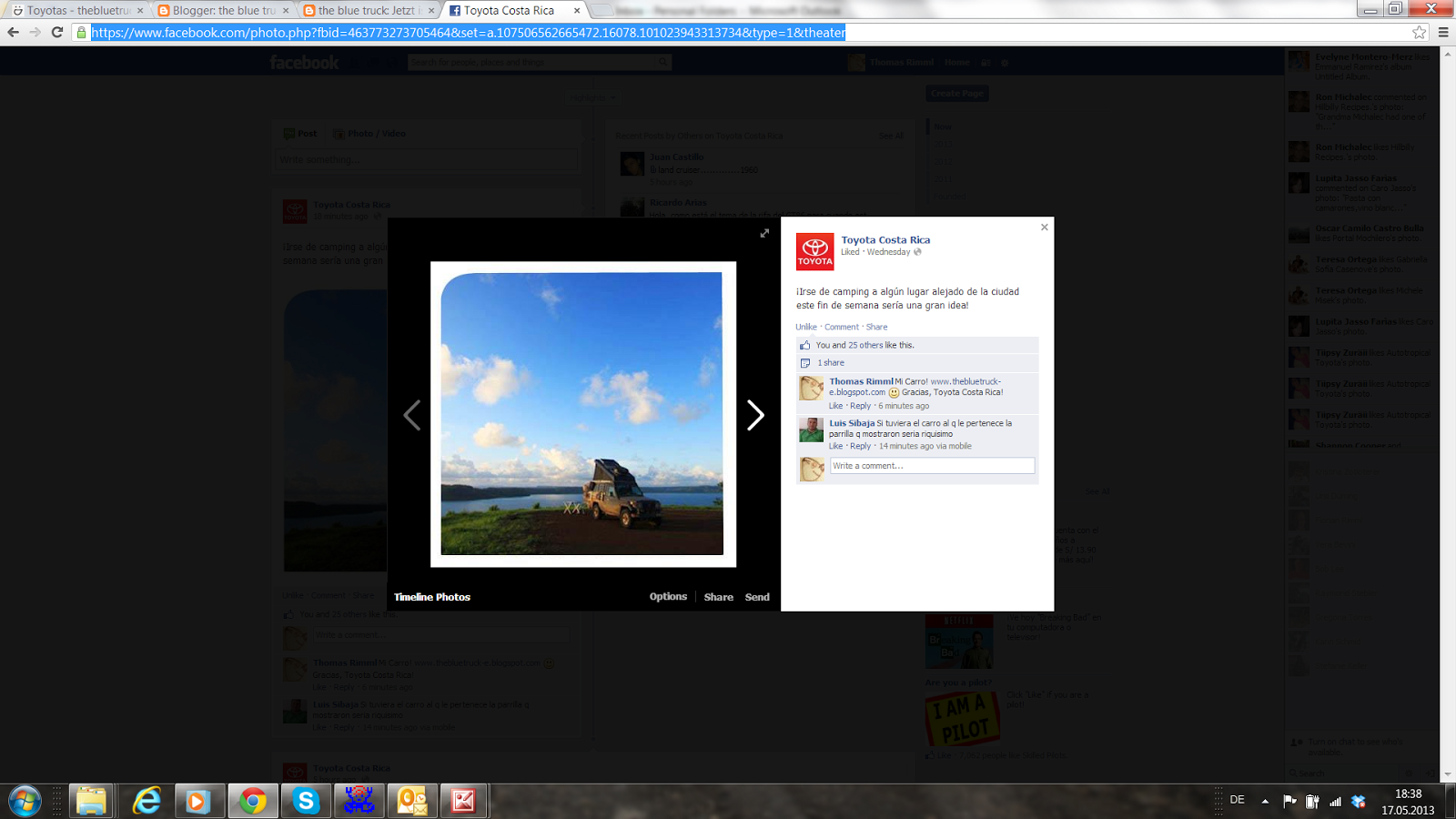1456x819 pixels.
Task: Click the thumbs-up like icon
Action: tap(804, 345)
